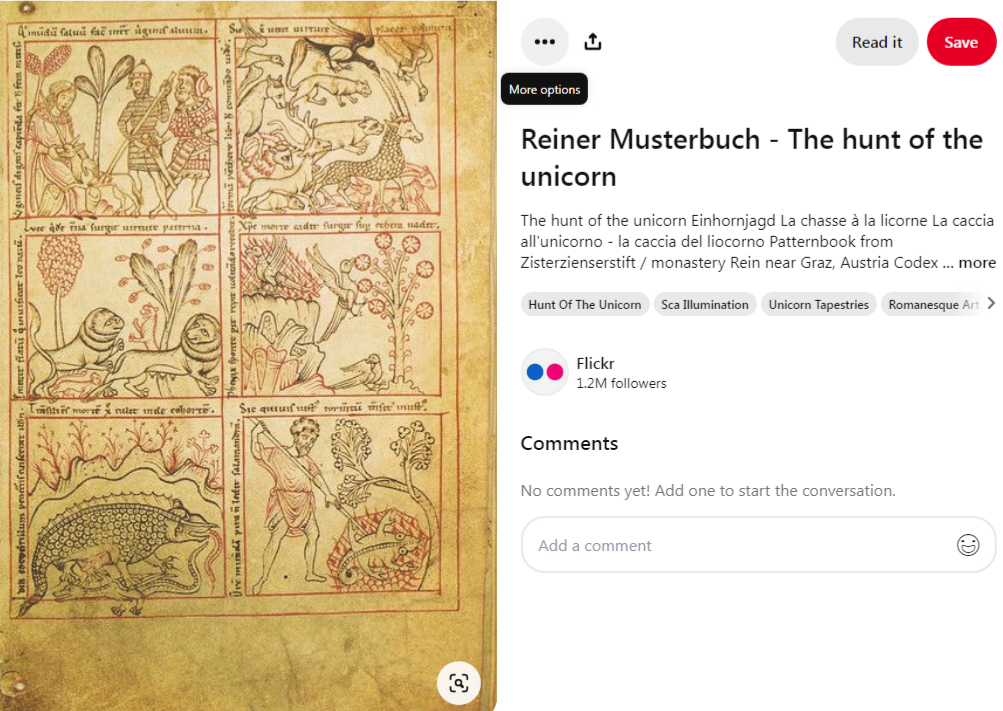
Task: Open the manuscript pin image
Action: (x=248, y=356)
